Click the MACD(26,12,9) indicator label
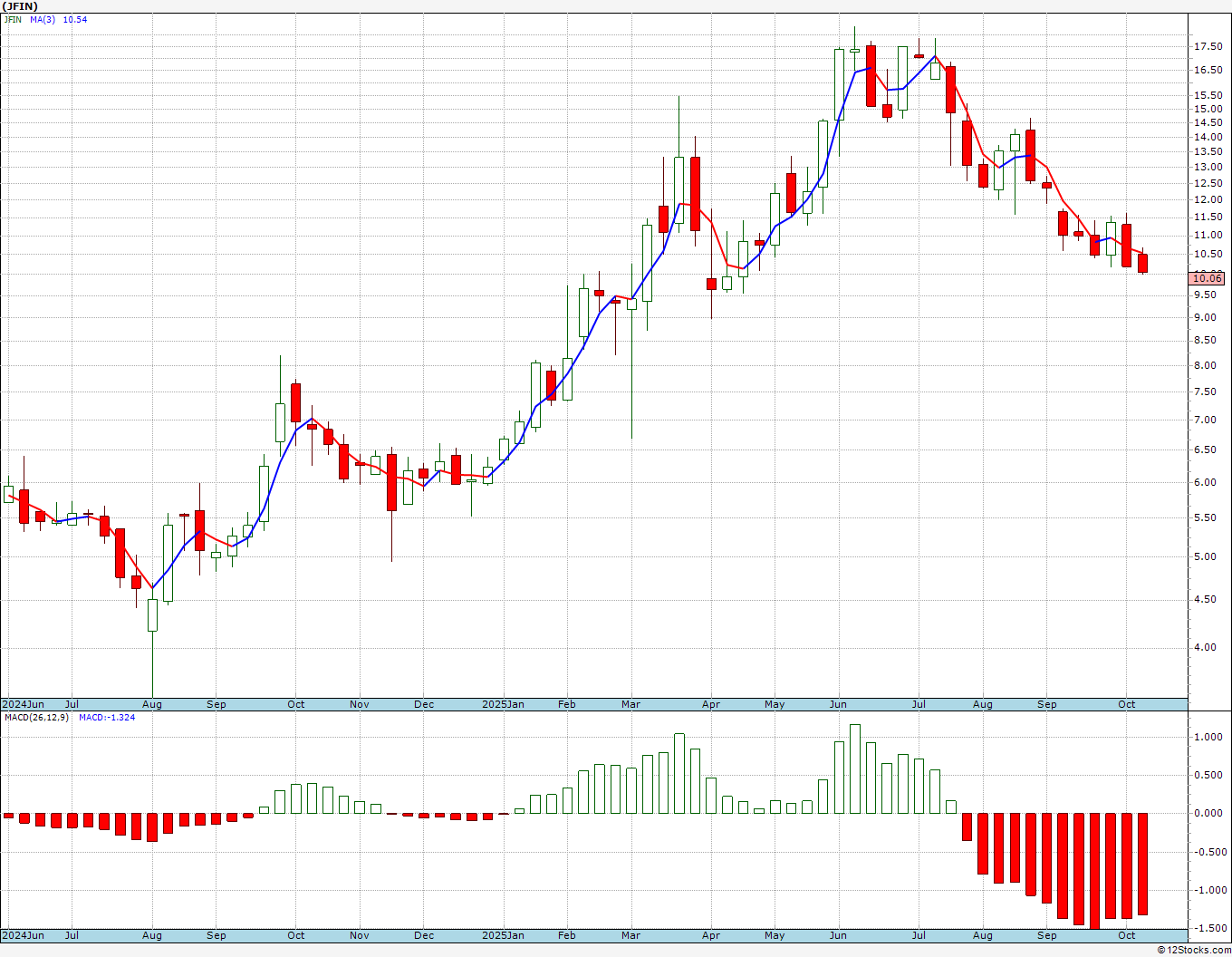The image size is (1232, 957). 37,718
